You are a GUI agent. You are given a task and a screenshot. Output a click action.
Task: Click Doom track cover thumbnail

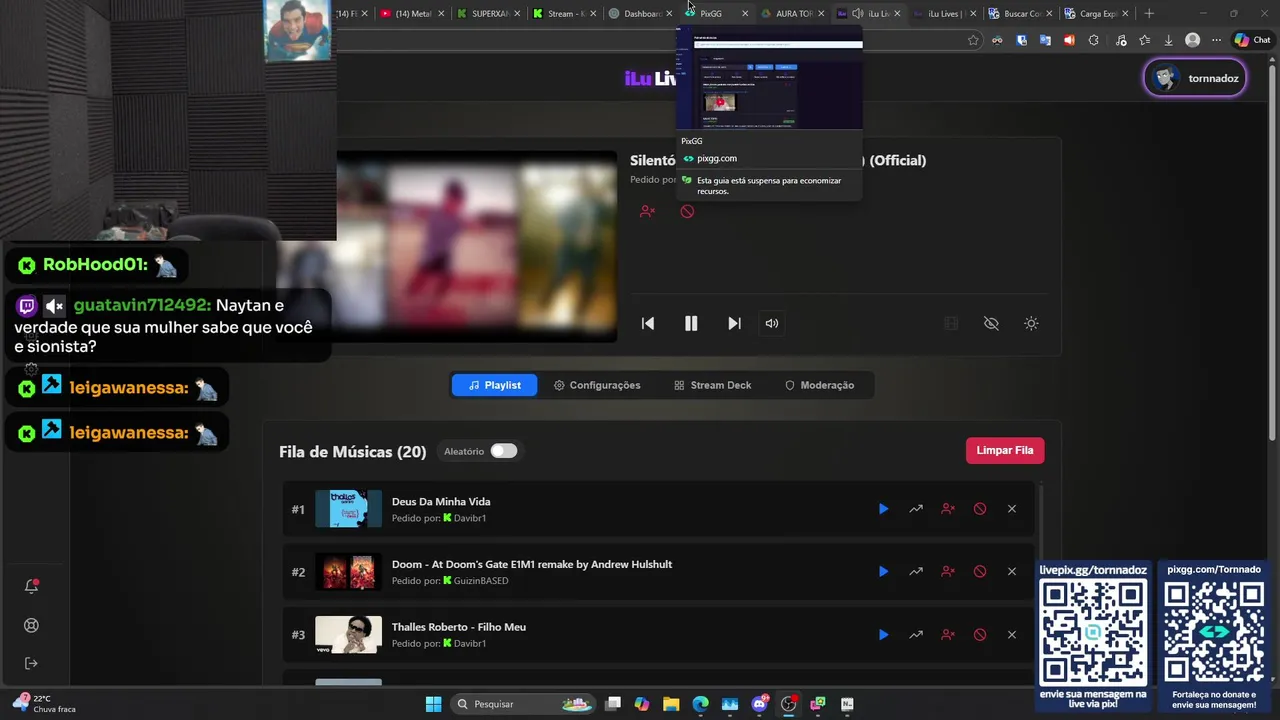(x=348, y=572)
